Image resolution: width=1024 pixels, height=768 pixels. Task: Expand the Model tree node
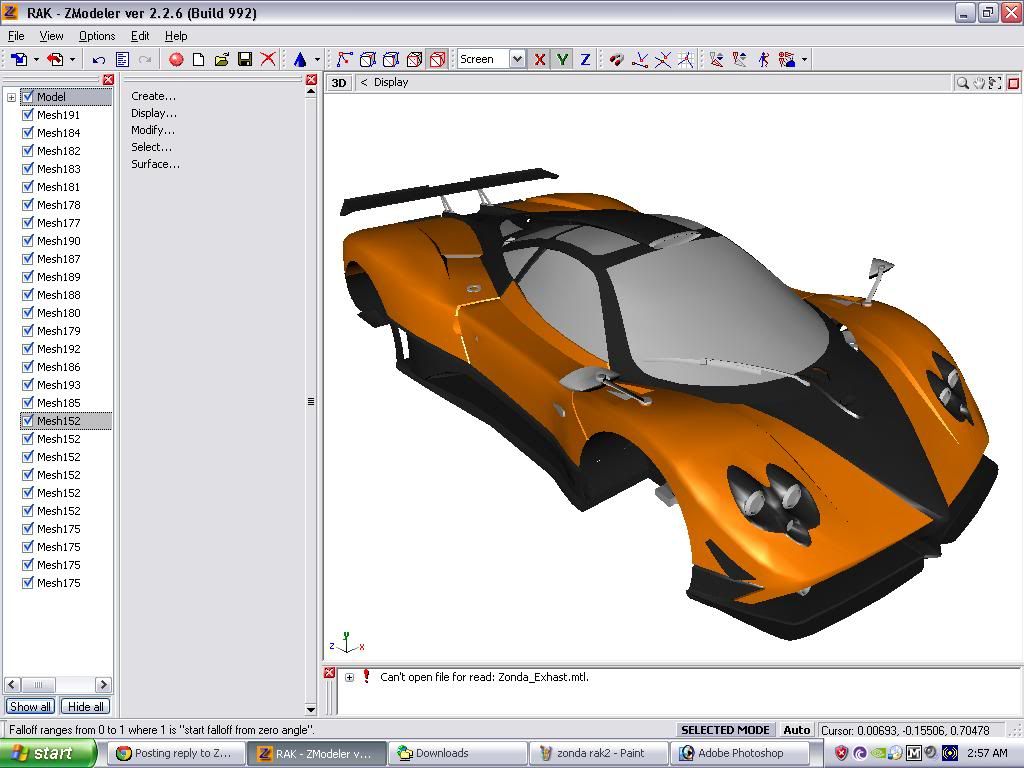(11, 97)
